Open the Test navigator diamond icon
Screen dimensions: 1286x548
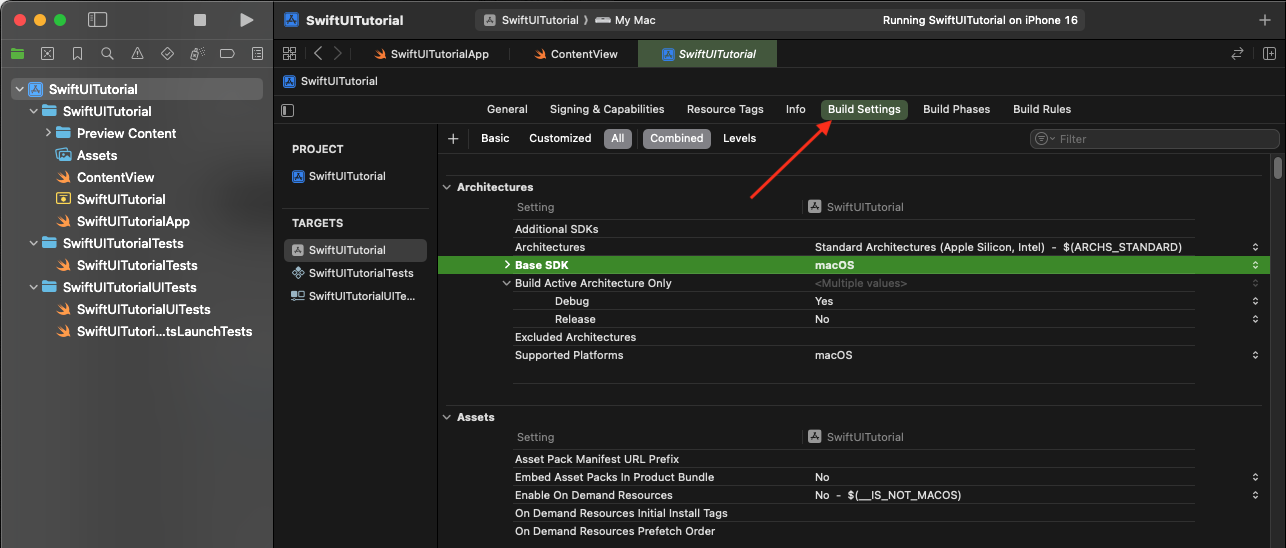[x=167, y=54]
